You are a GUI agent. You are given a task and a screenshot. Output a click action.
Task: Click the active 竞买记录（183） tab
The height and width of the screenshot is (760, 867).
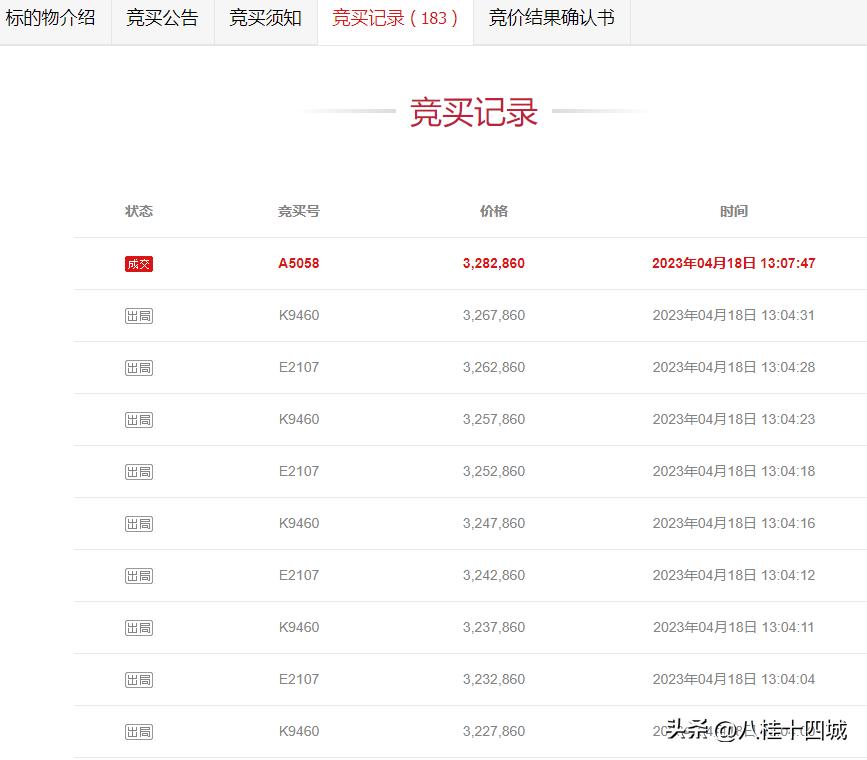click(x=395, y=18)
